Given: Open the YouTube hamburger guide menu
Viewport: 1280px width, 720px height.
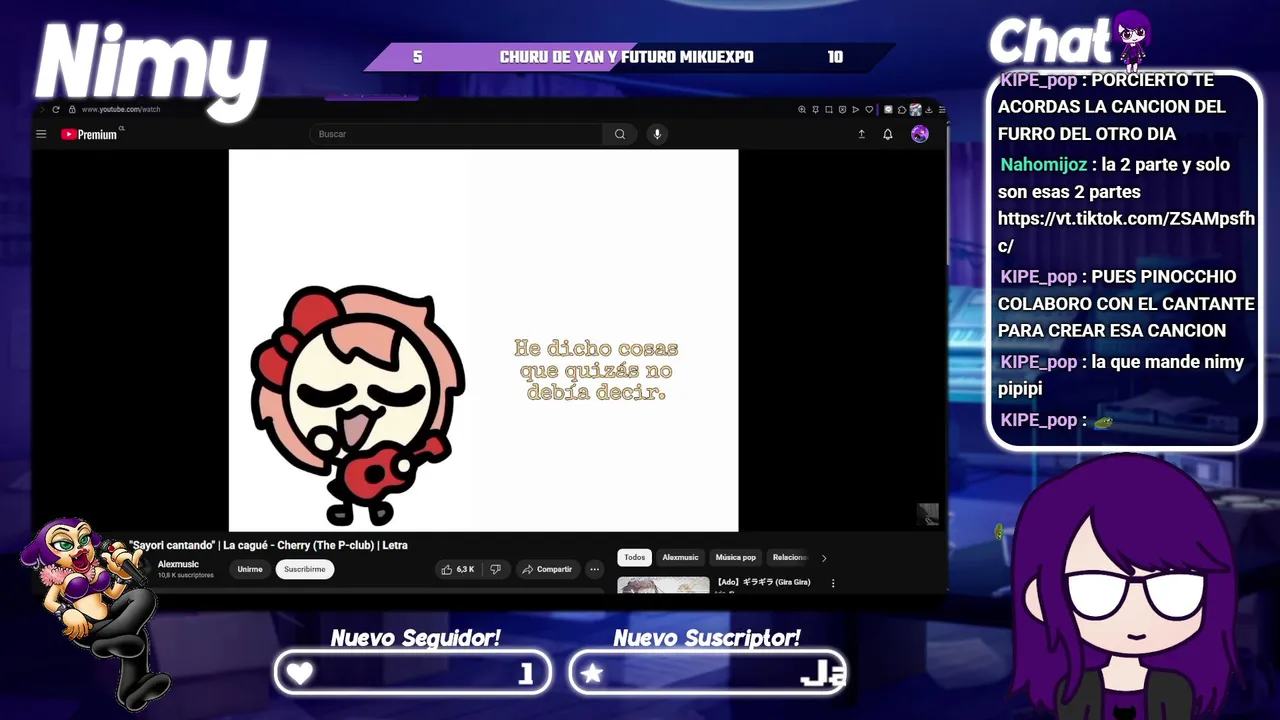Looking at the screenshot, I should point(41,134).
